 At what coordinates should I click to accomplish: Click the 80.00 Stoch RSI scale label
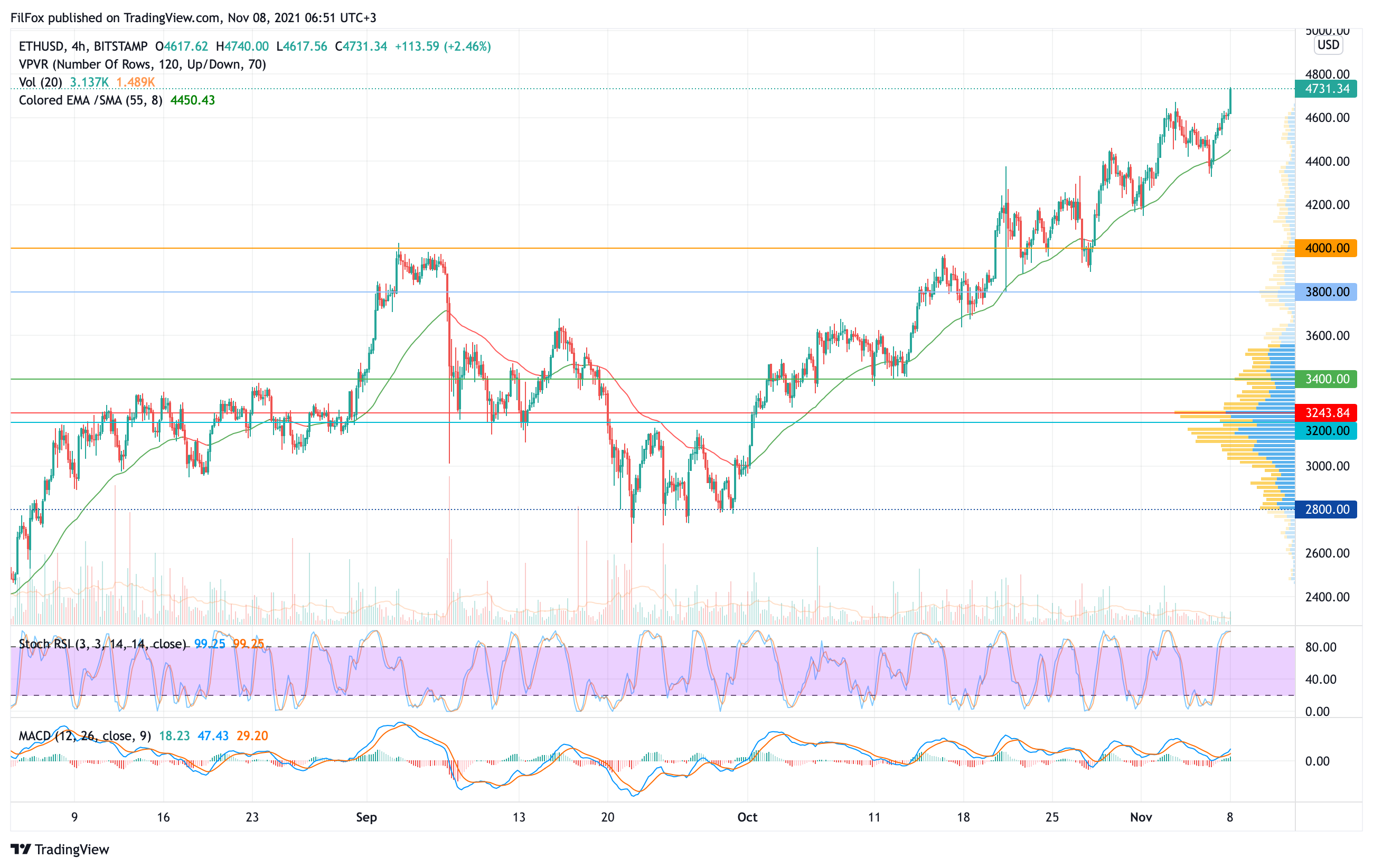(1321, 647)
